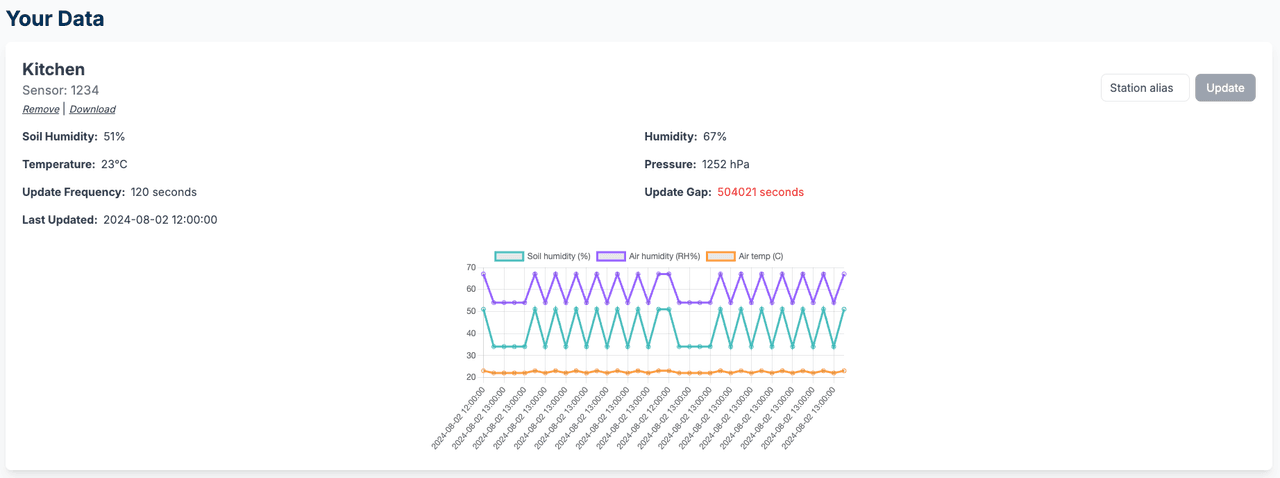The width and height of the screenshot is (1280, 478).
Task: Click the 'Sensor: 1234' identifier text
Action: pos(60,90)
